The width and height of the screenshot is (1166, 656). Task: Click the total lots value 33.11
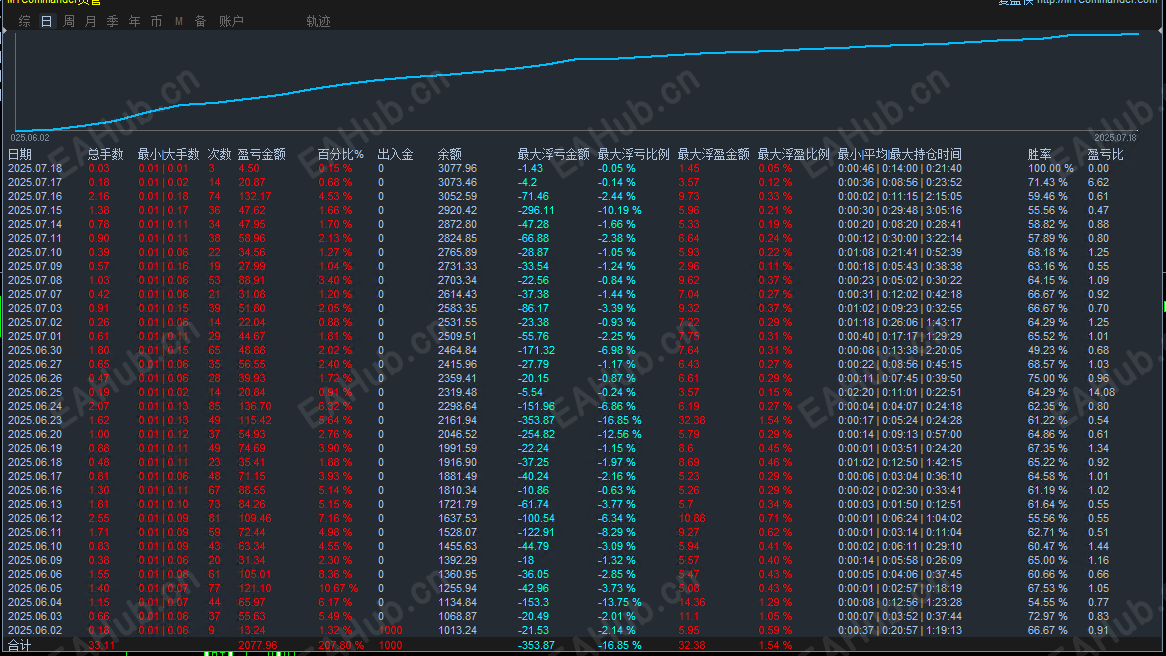coord(102,645)
